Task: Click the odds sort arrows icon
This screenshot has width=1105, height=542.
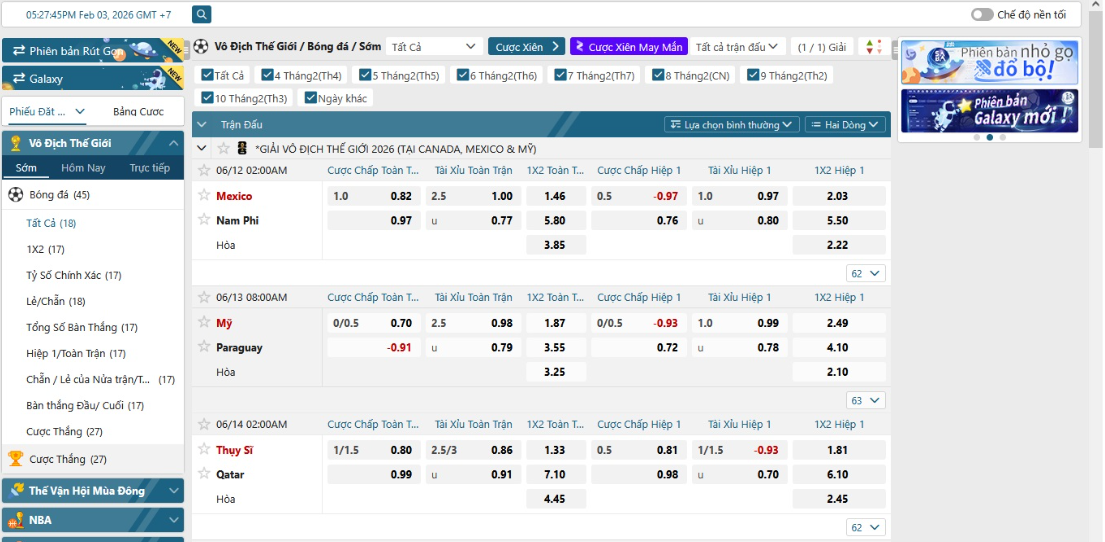Action: (873, 47)
